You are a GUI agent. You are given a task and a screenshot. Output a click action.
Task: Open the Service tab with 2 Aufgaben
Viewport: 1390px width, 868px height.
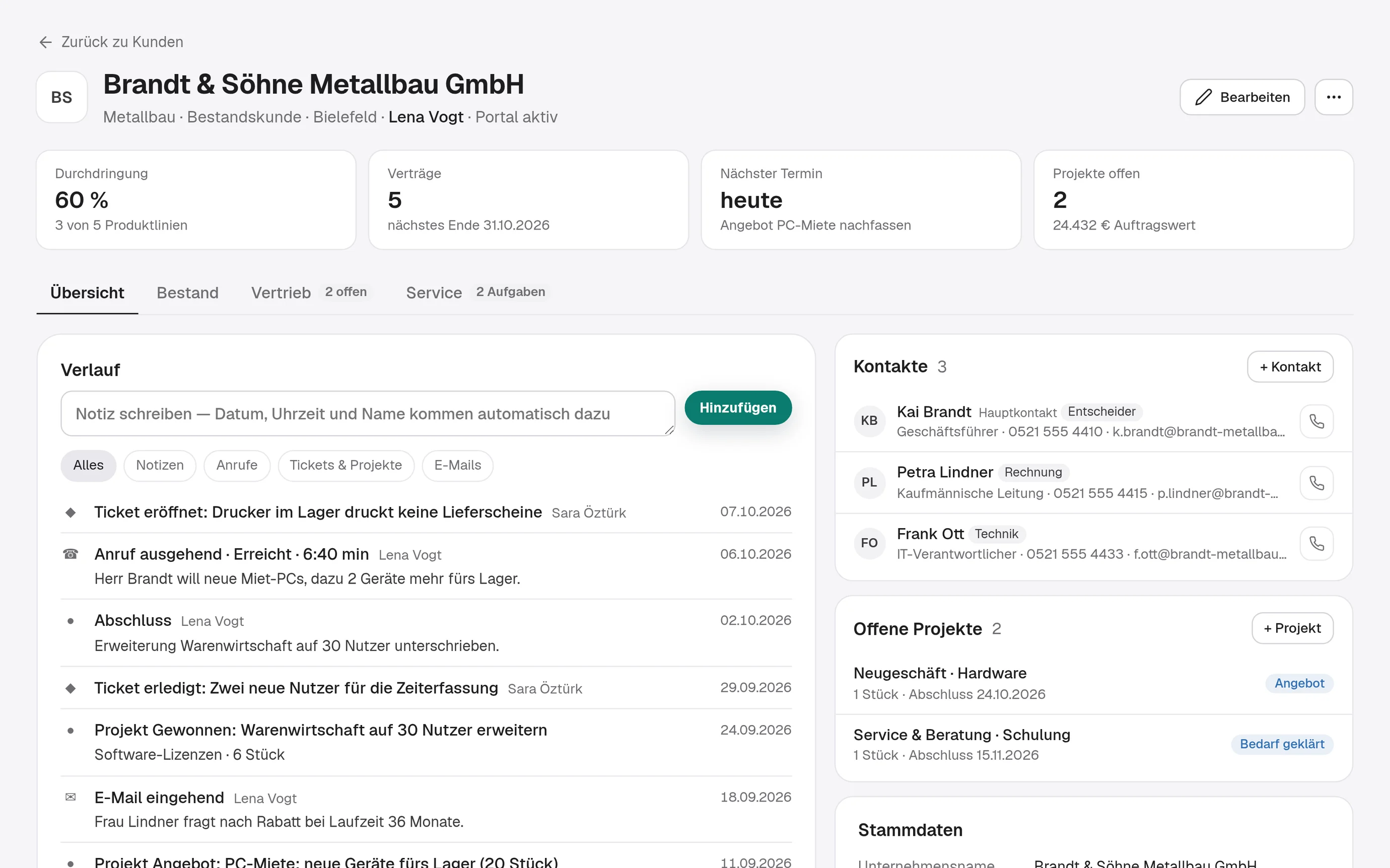point(478,293)
